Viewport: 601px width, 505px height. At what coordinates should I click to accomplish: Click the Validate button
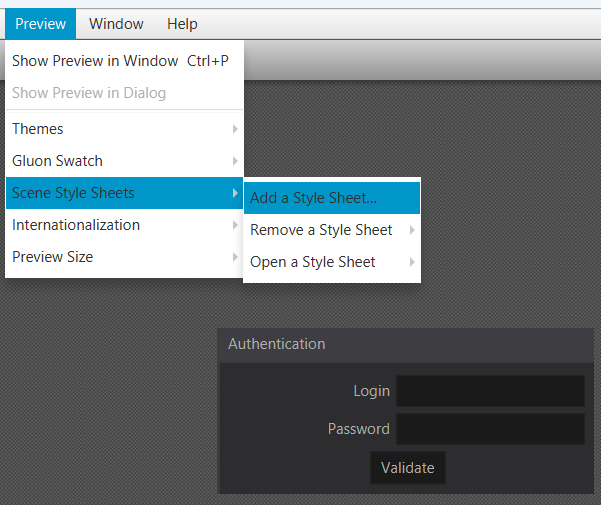[x=408, y=468]
